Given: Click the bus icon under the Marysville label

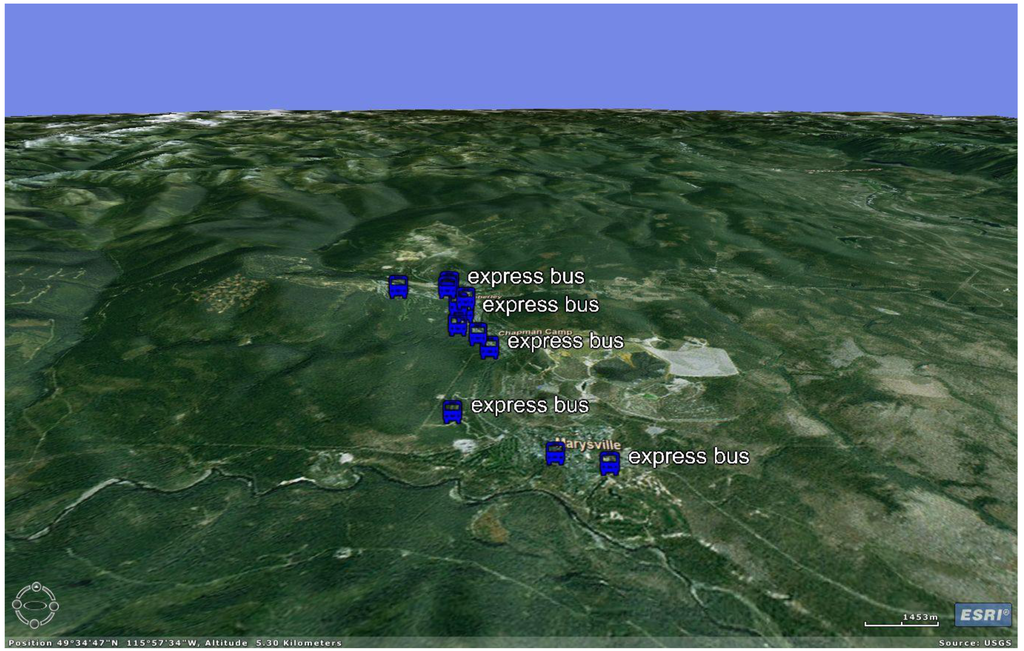Looking at the screenshot, I should click(x=556, y=453).
